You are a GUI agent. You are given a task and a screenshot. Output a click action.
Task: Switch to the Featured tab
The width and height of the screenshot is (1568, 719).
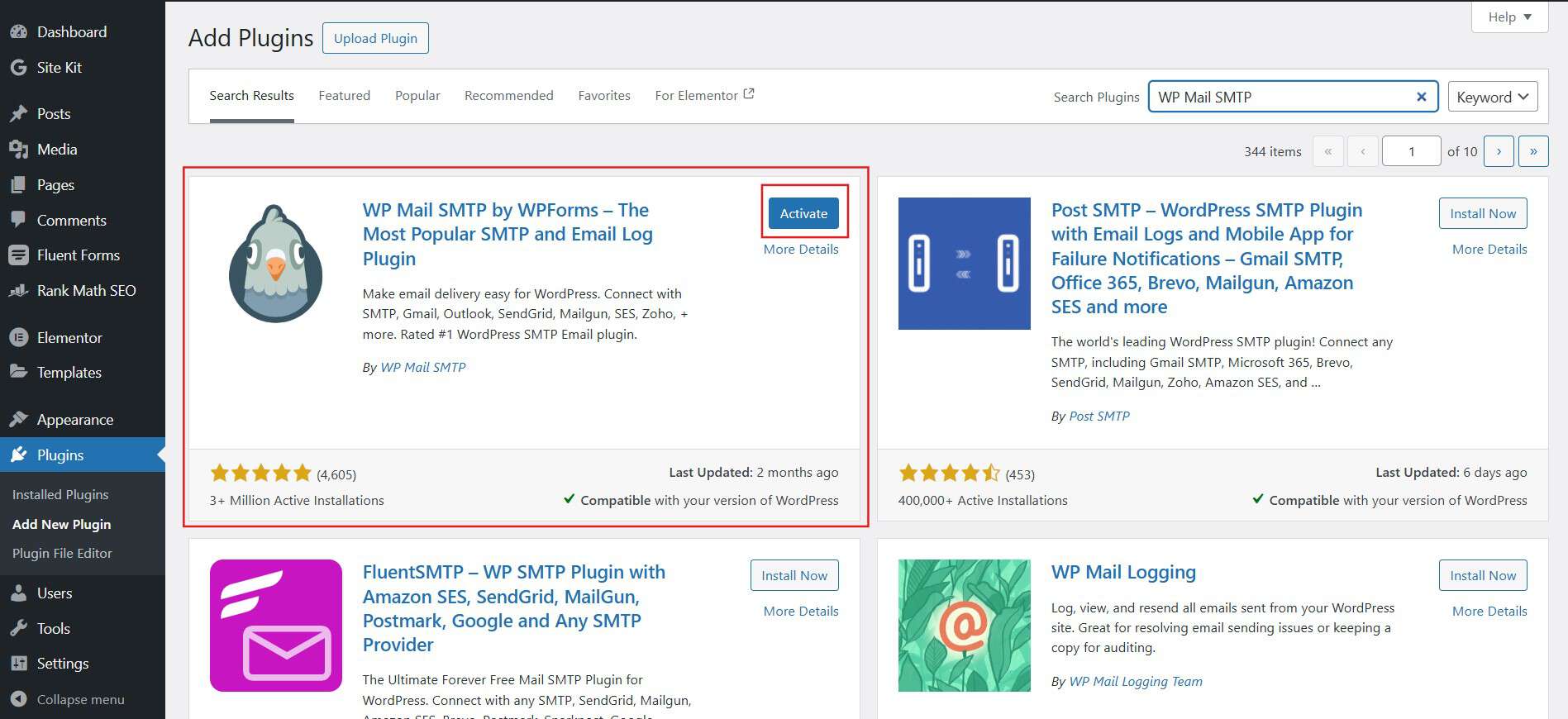345,96
